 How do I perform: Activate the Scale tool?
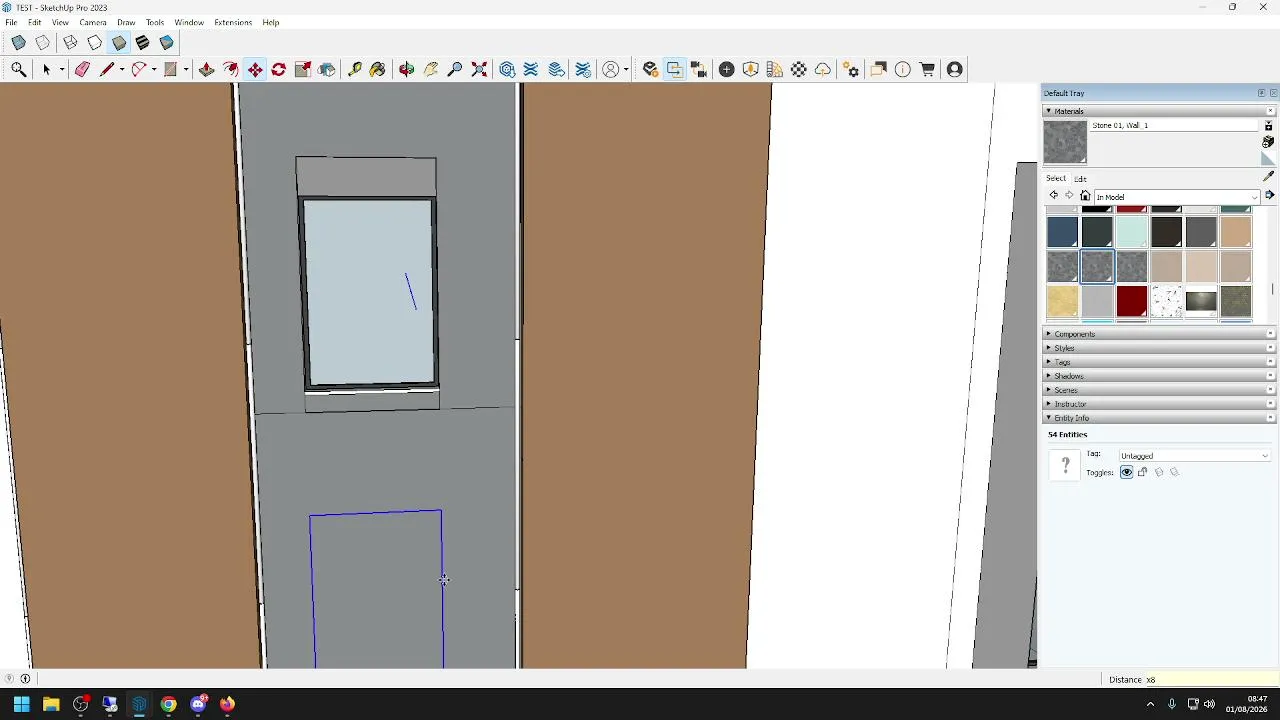[x=303, y=69]
